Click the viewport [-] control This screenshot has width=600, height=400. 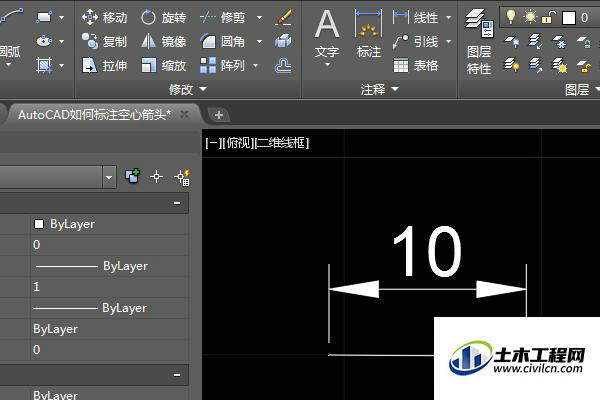(212, 143)
